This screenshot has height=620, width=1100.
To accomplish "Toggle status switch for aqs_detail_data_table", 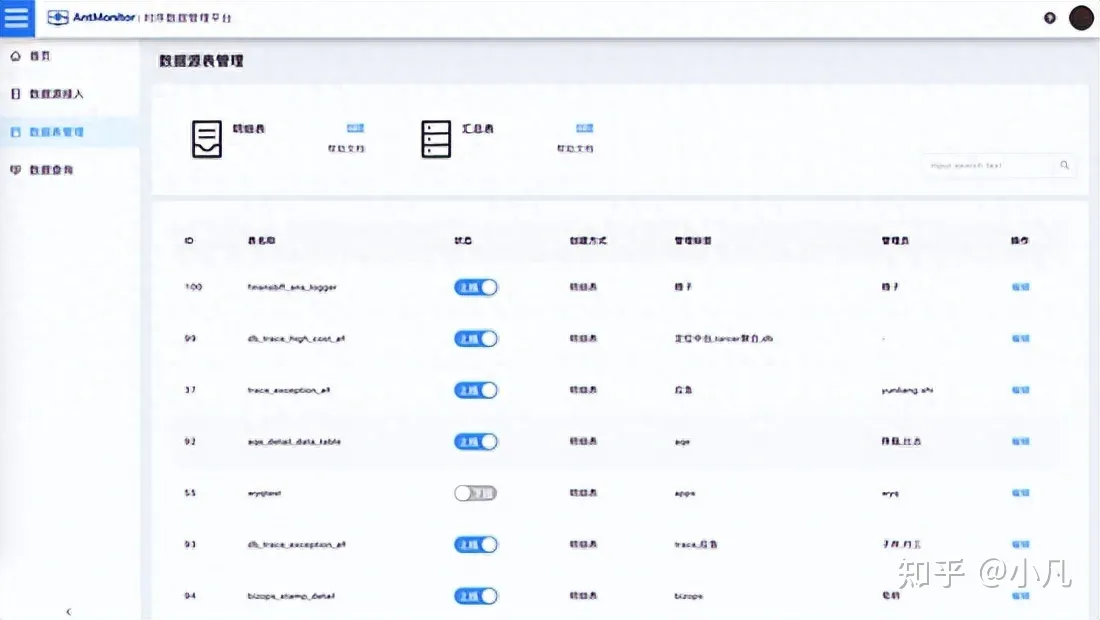I will point(476,442).
